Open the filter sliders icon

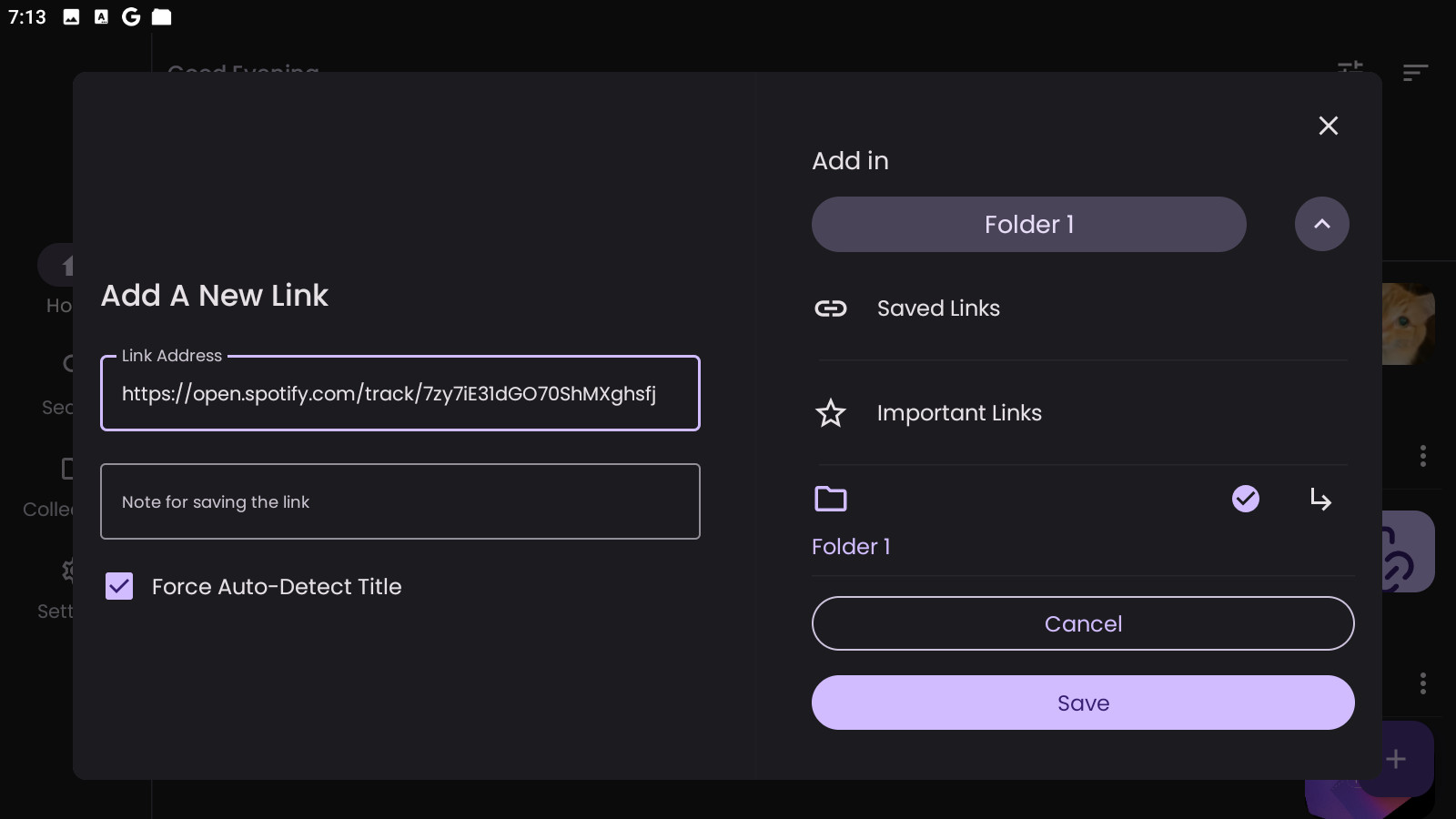1350,67
